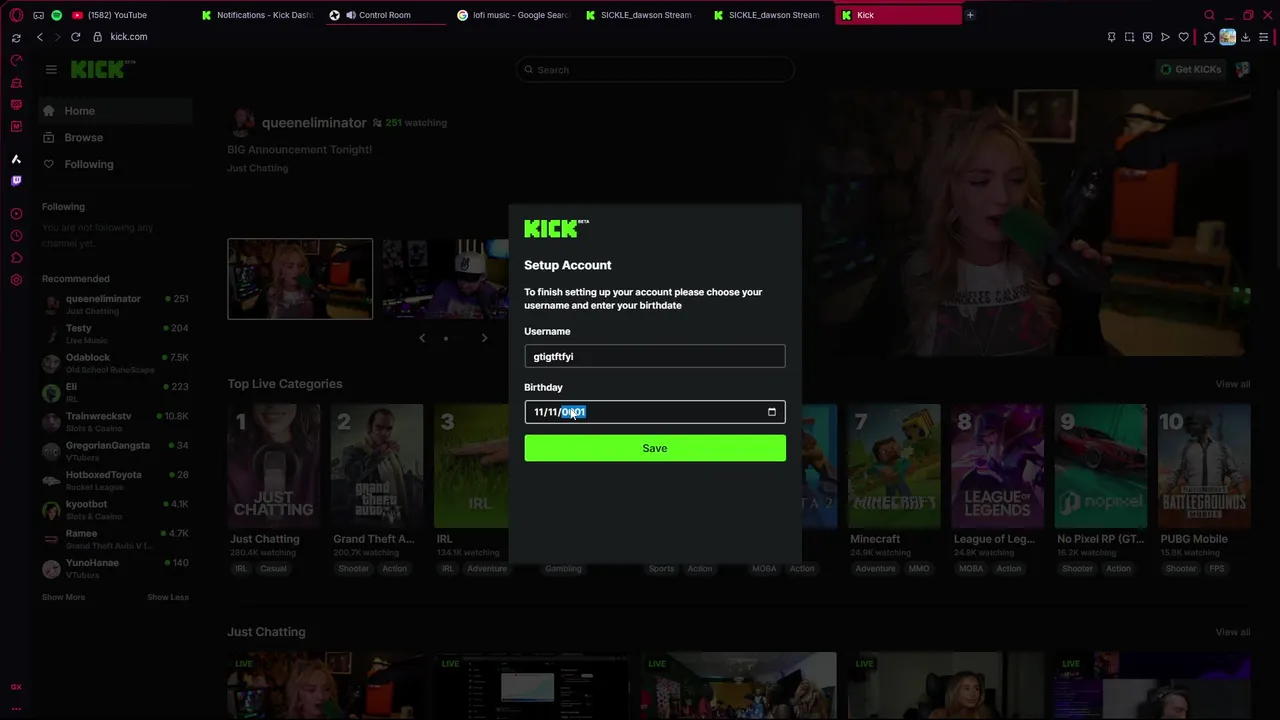Click the Kick user avatar menu
1280x720 pixels.
pyautogui.click(x=1242, y=69)
